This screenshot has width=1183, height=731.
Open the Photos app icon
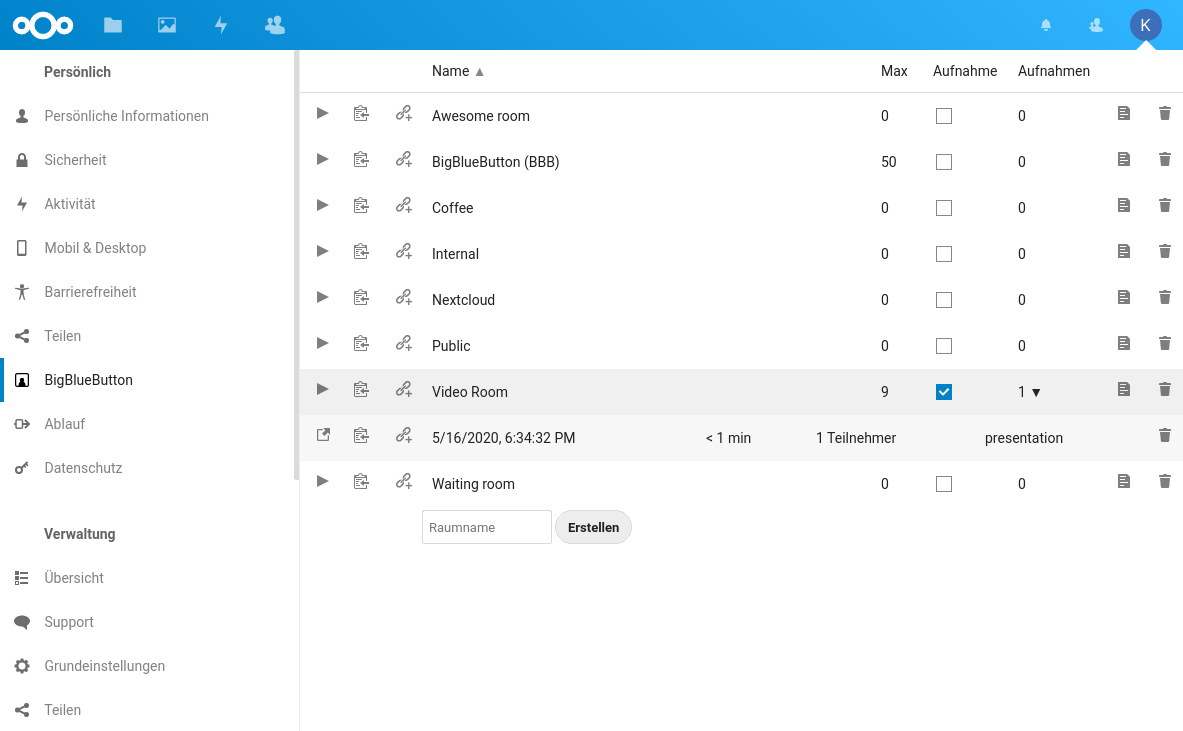tap(167, 25)
